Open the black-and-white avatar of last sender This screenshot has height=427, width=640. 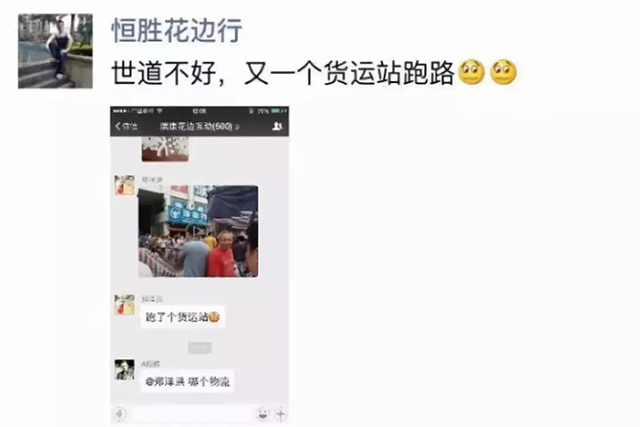[124, 369]
